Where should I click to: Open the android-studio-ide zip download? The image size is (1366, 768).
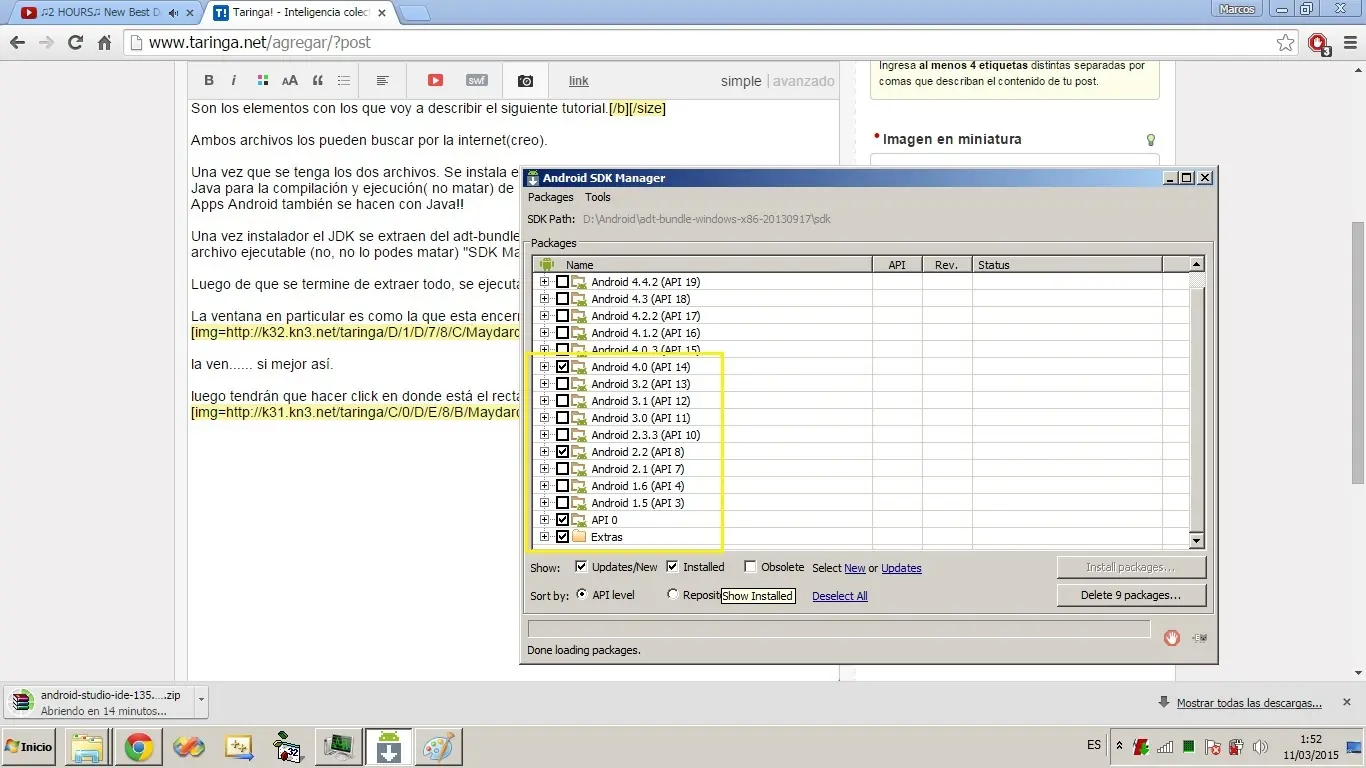[x=100, y=703]
